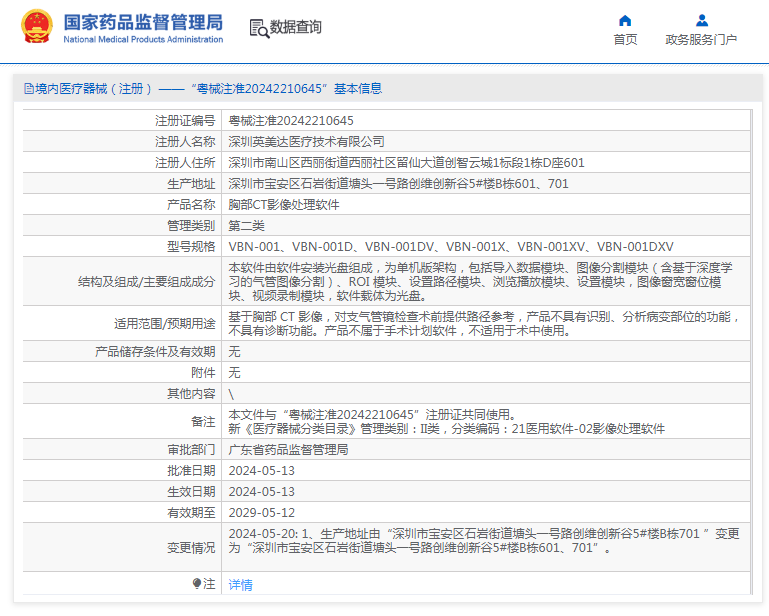Screen dimensions: 769x616
Task: Click 国家药品监督管理局 site title
Action: point(143,23)
